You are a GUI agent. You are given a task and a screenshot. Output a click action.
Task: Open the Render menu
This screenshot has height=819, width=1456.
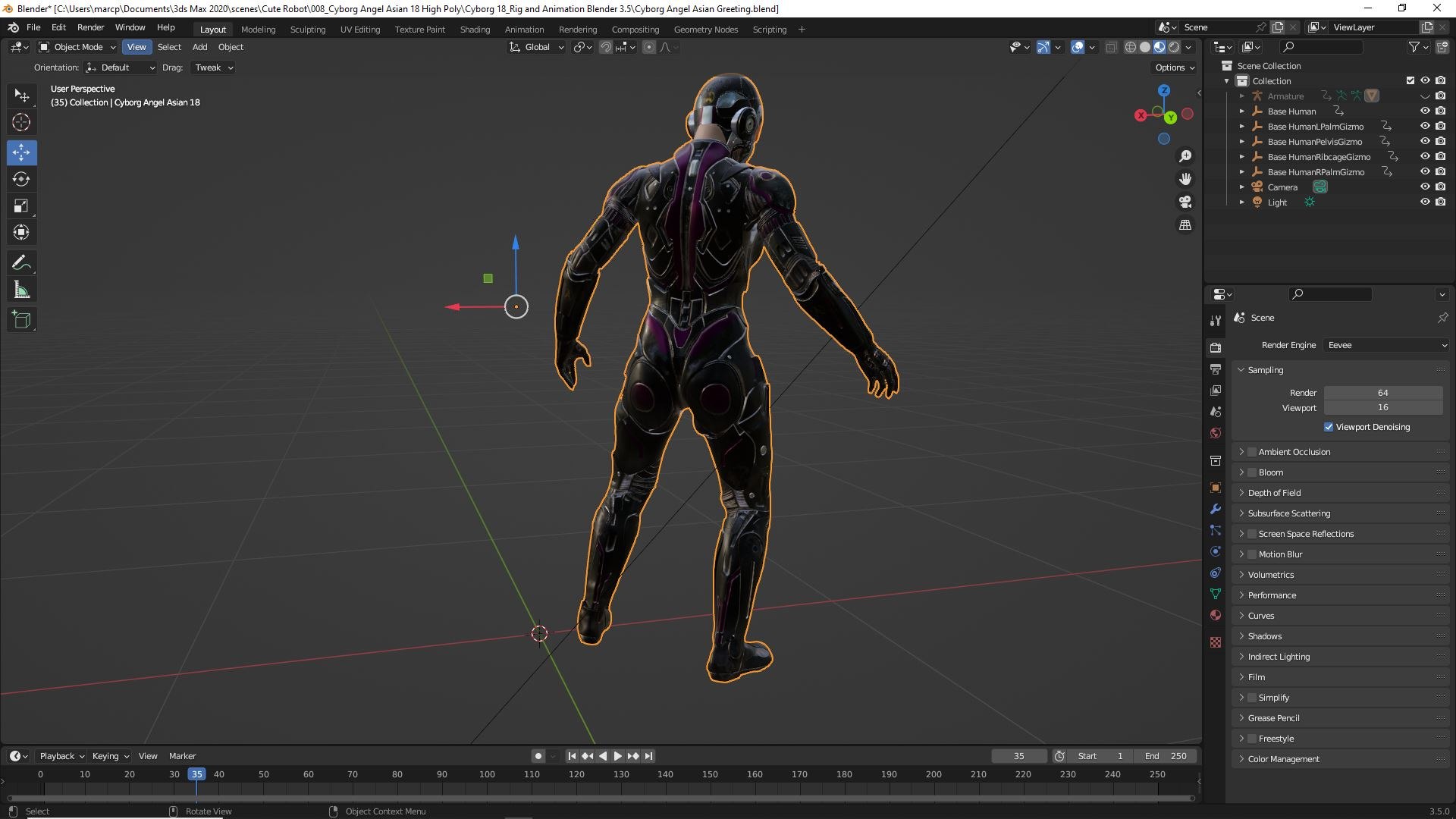[x=90, y=27]
